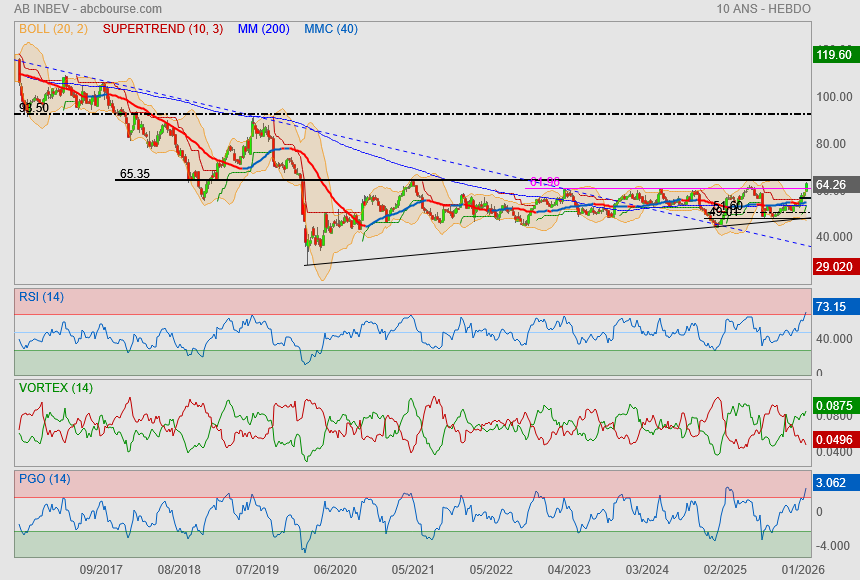Select the blue 73.15 RSI value tag
Image resolution: width=860 pixels, height=580 pixels.
pyautogui.click(x=832, y=306)
